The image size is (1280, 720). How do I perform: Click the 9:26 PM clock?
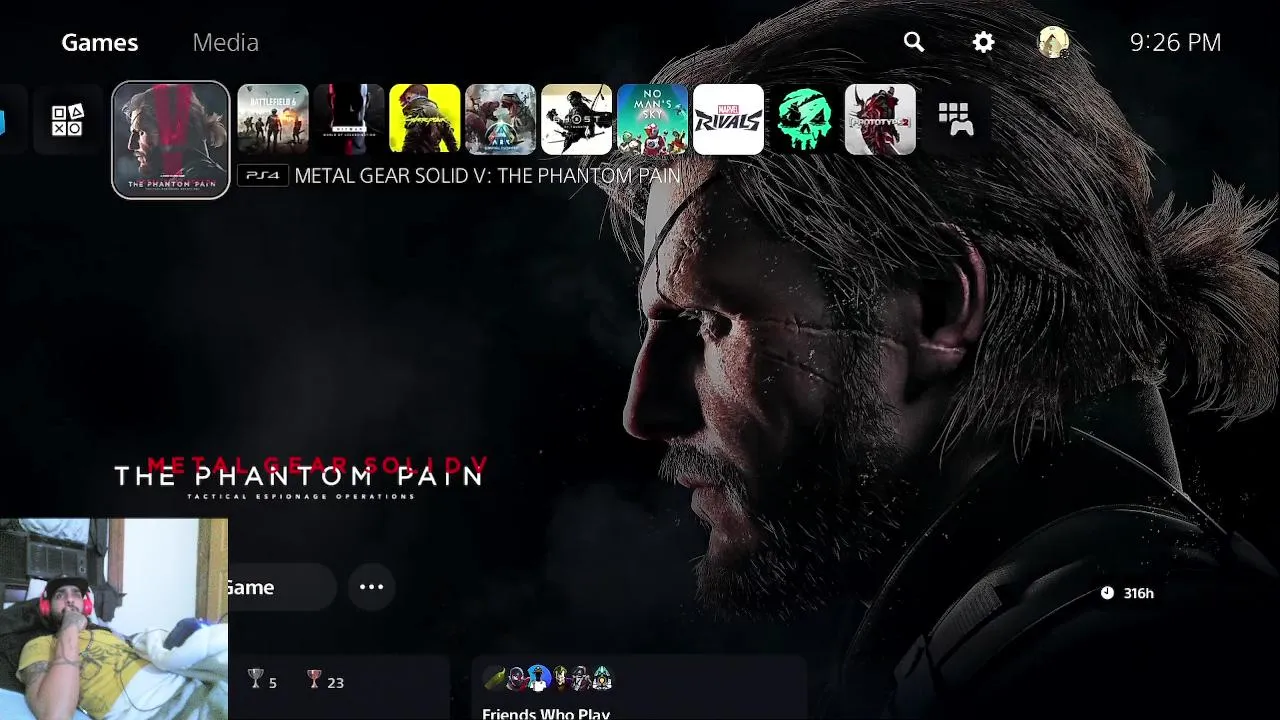click(x=1176, y=42)
